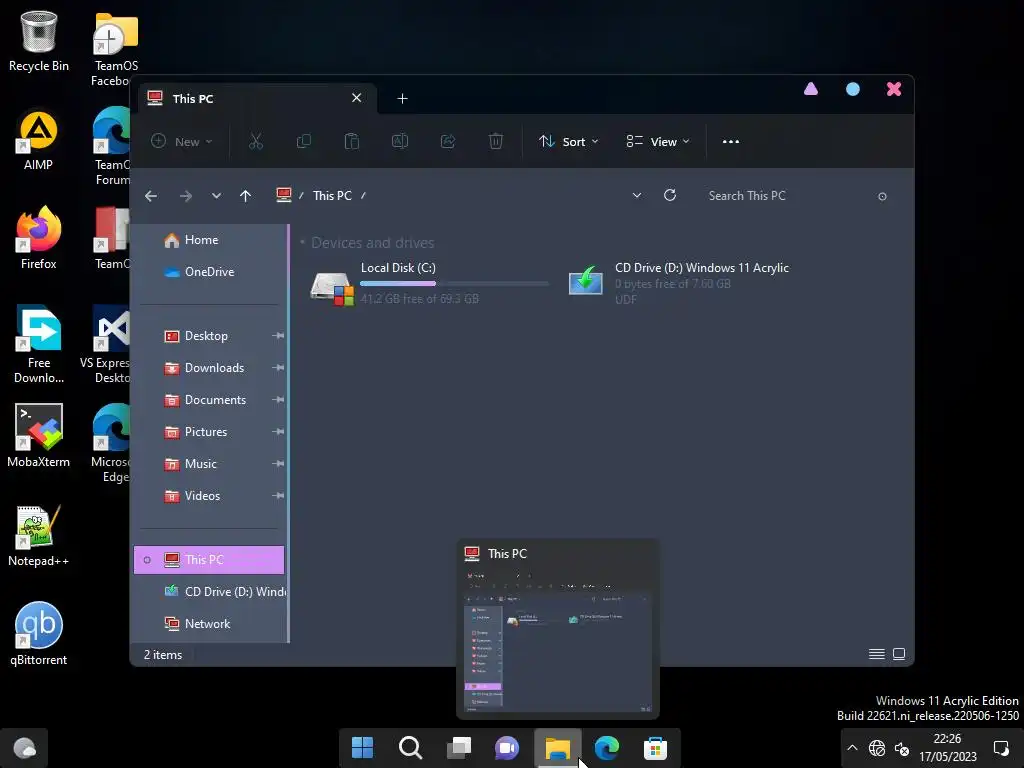Open the New dropdown menu

[182, 142]
